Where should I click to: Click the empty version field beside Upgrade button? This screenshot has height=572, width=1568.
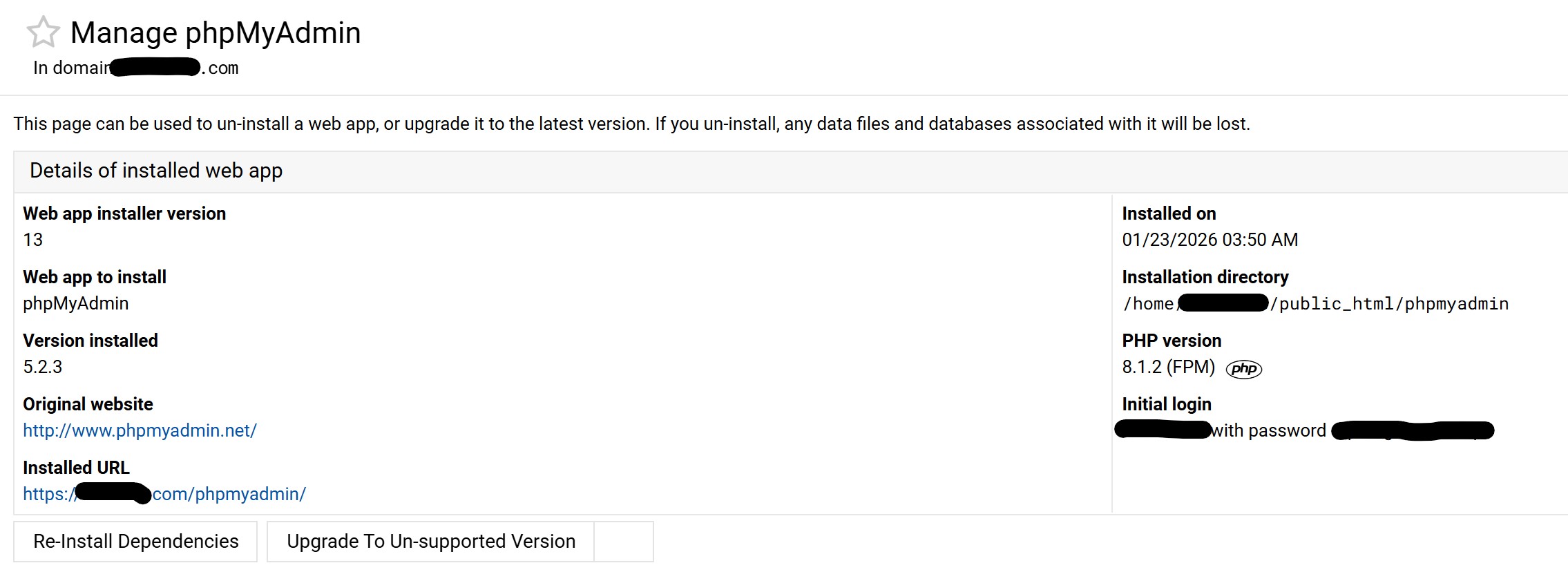tap(624, 542)
